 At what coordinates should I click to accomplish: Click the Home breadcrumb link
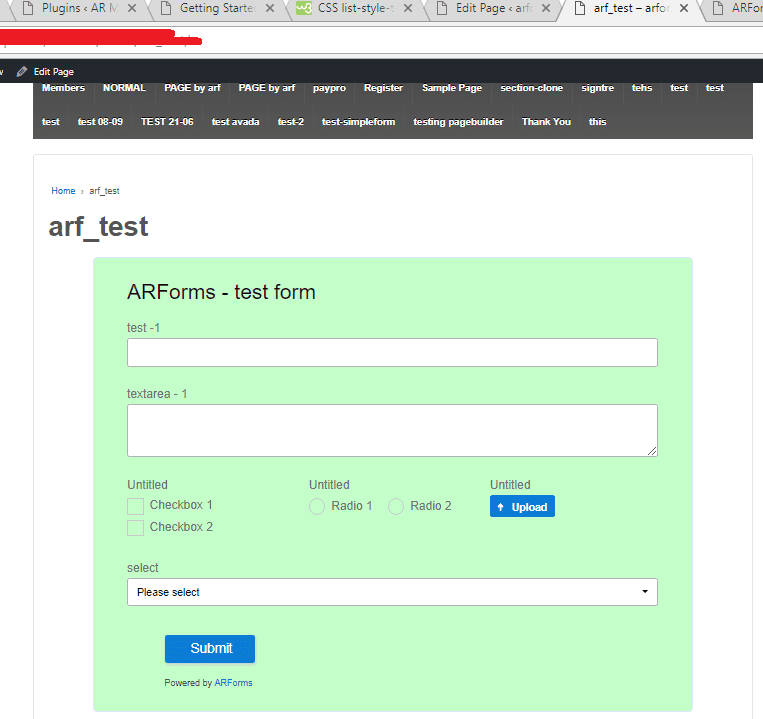(63, 191)
